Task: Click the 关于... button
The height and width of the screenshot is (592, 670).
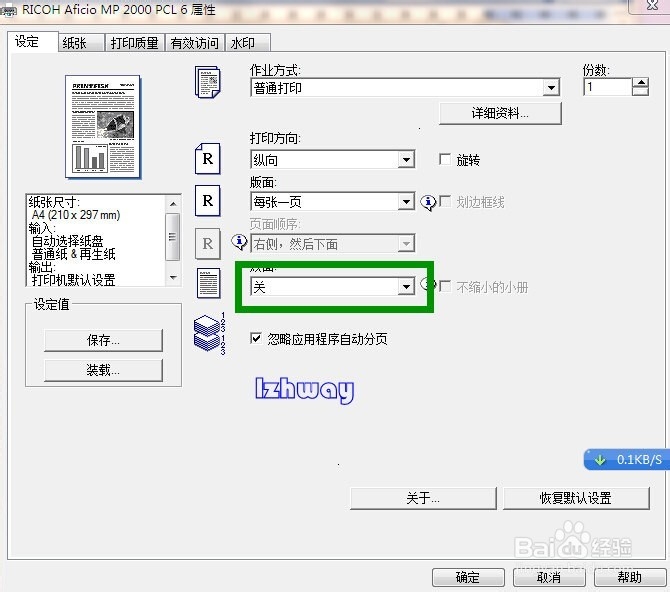Action: point(423,498)
